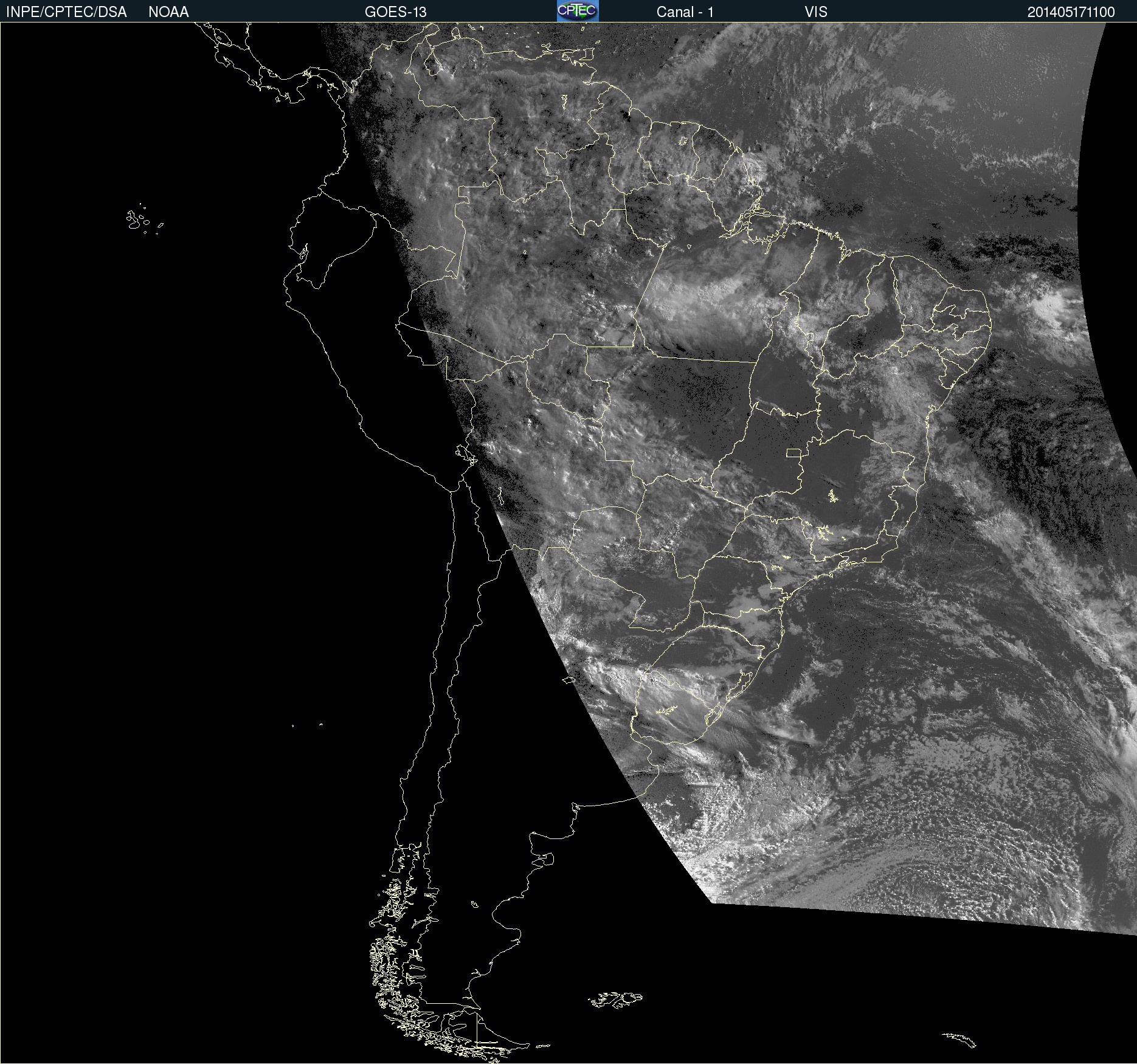Click the Canal - 1 label

(685, 12)
